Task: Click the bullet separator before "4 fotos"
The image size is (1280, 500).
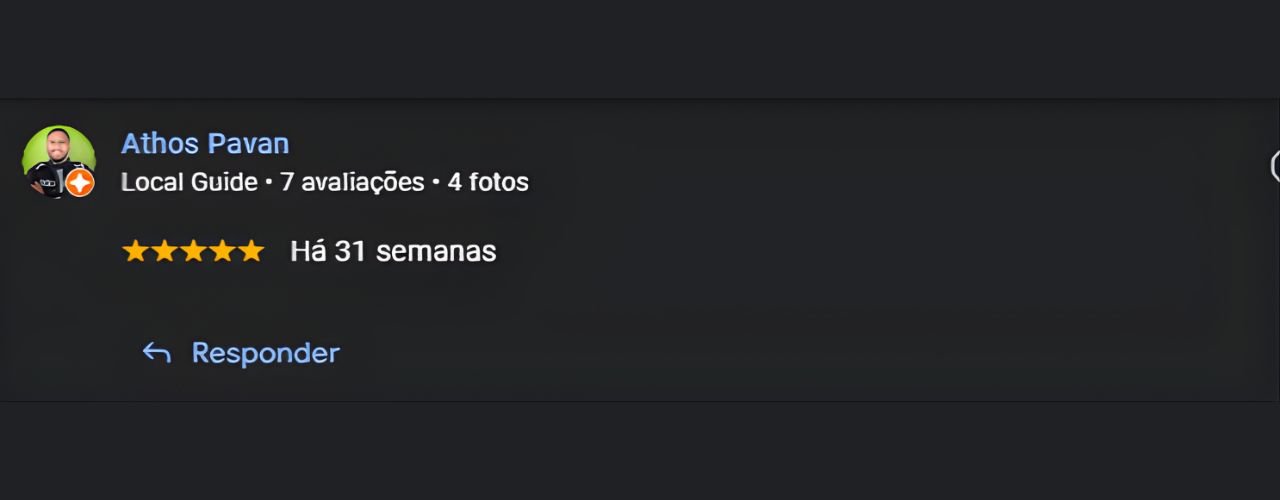Action: pos(436,183)
